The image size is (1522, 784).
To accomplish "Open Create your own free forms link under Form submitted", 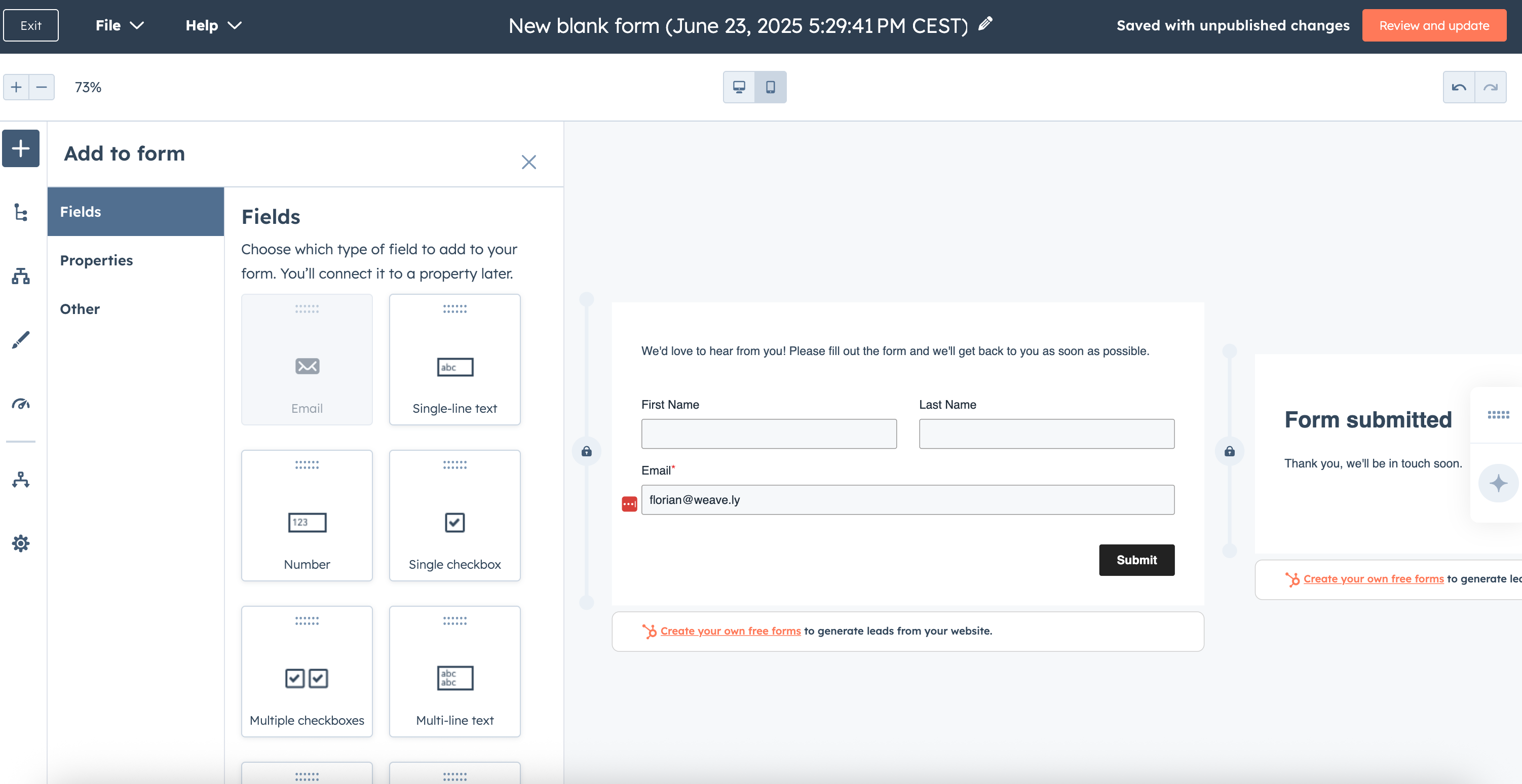I will [1373, 579].
